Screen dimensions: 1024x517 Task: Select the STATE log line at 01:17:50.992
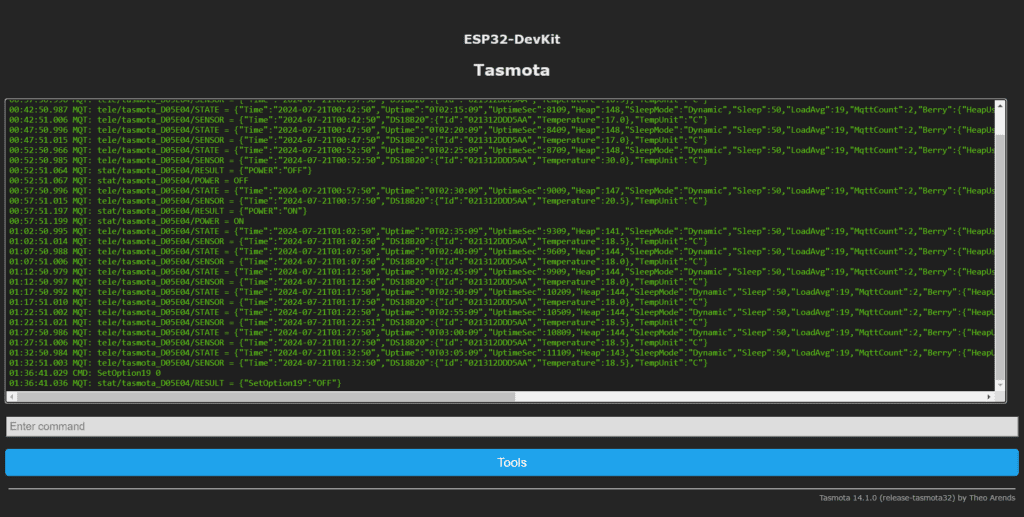pos(502,292)
